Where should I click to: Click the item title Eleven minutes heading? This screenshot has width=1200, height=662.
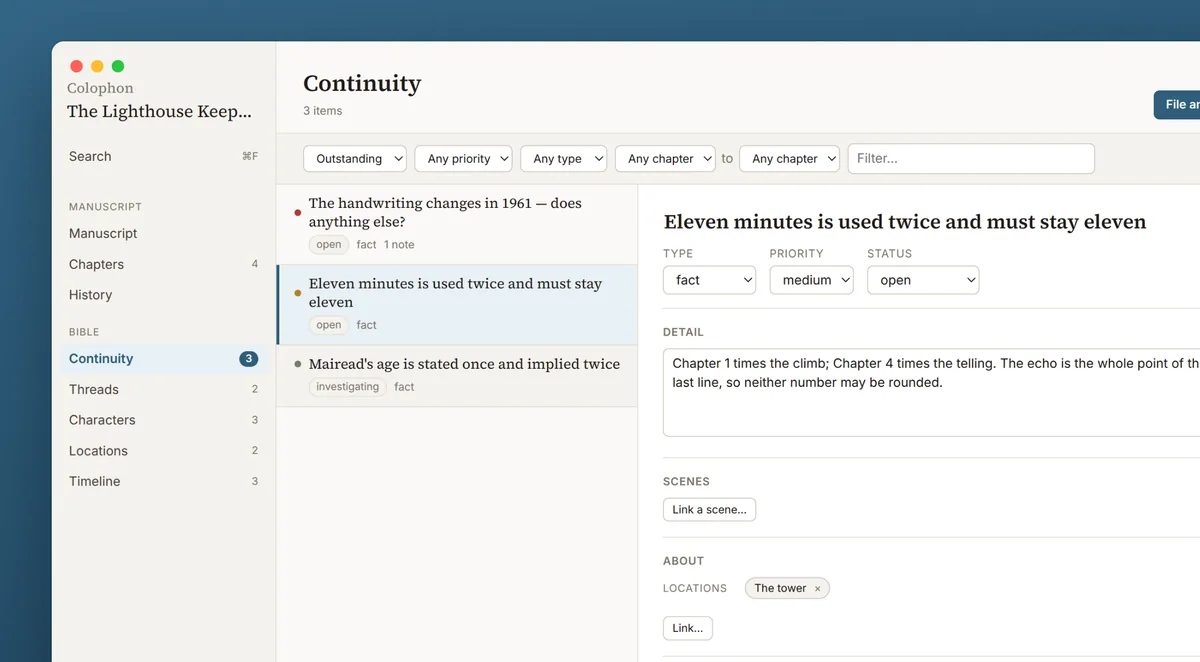pos(905,222)
